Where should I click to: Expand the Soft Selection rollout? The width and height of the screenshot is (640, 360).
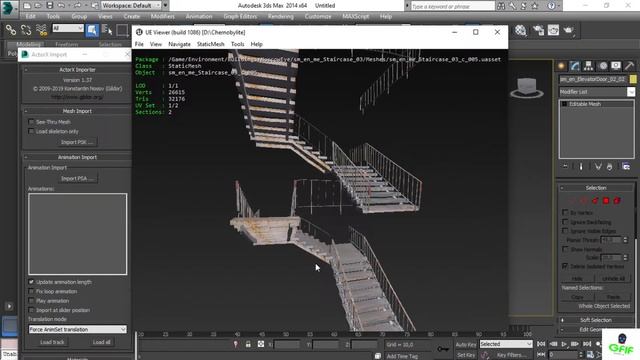pyautogui.click(x=596, y=320)
